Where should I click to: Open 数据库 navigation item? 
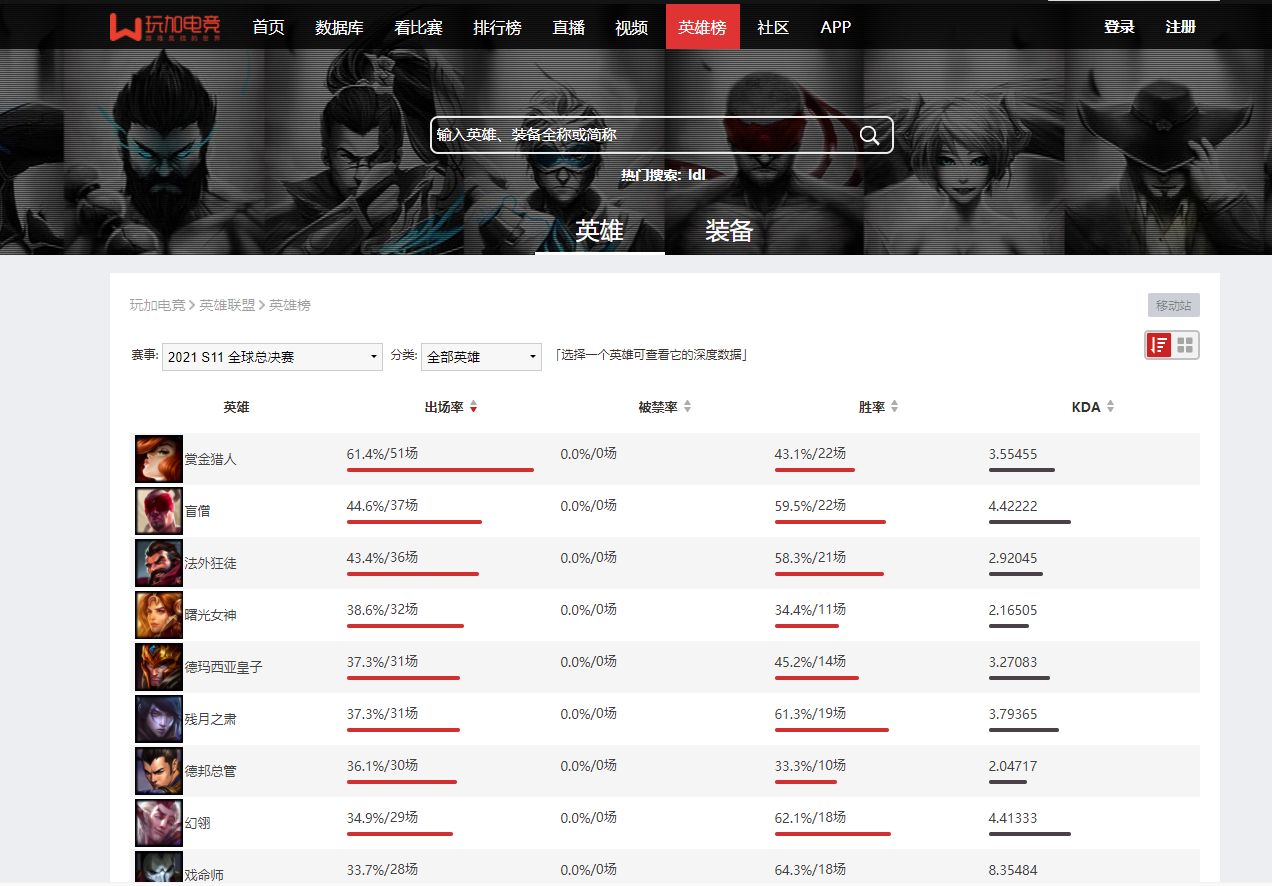(x=339, y=27)
